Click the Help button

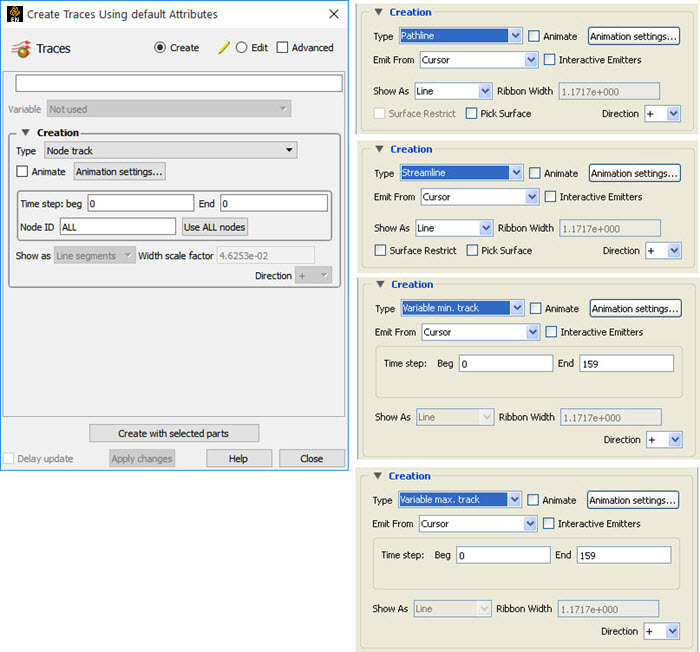click(x=238, y=459)
